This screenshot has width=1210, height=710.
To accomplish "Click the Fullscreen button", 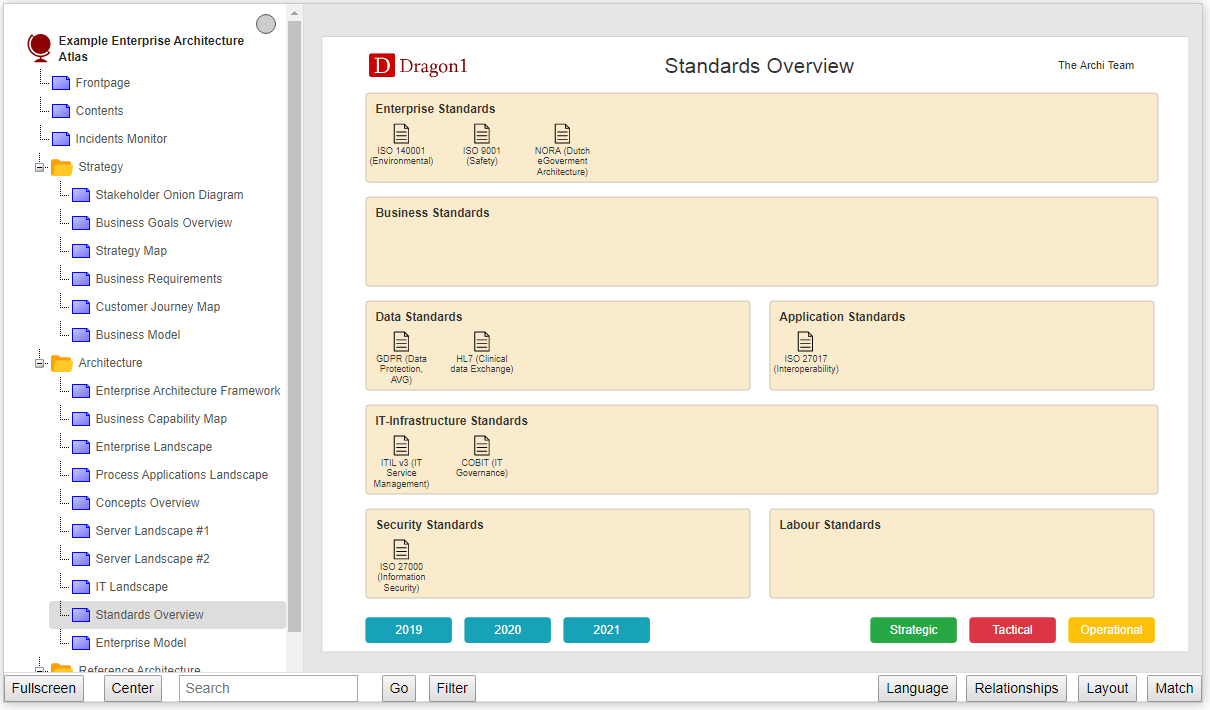I will 44,688.
